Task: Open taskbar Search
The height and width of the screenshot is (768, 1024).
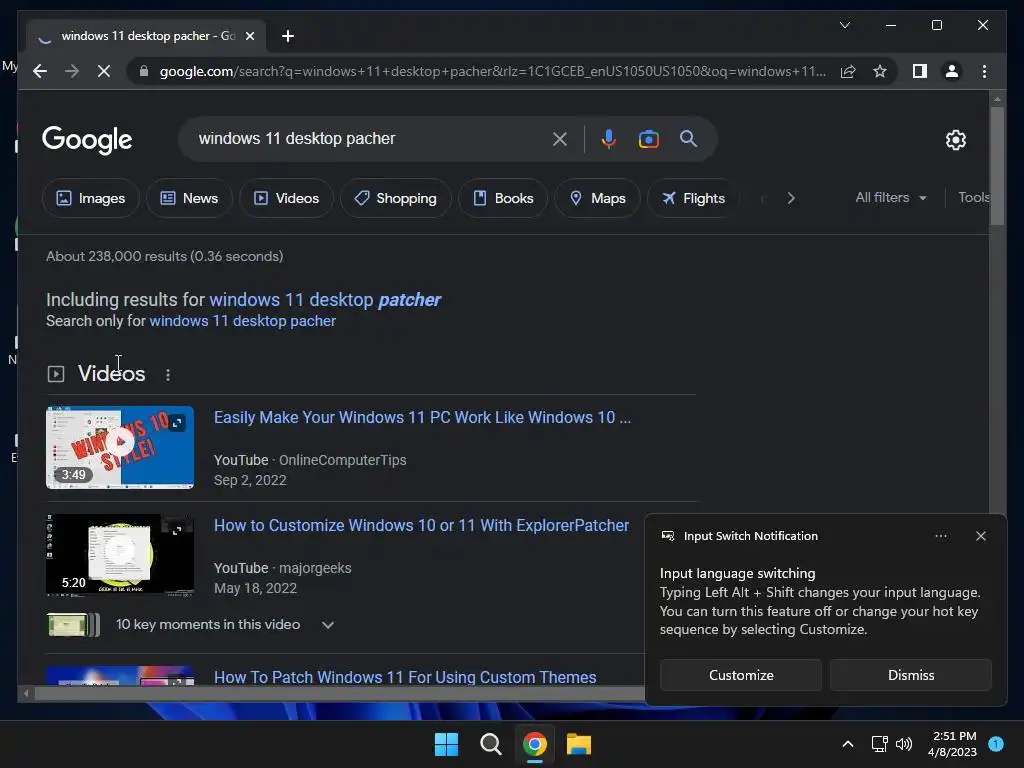Action: point(490,744)
